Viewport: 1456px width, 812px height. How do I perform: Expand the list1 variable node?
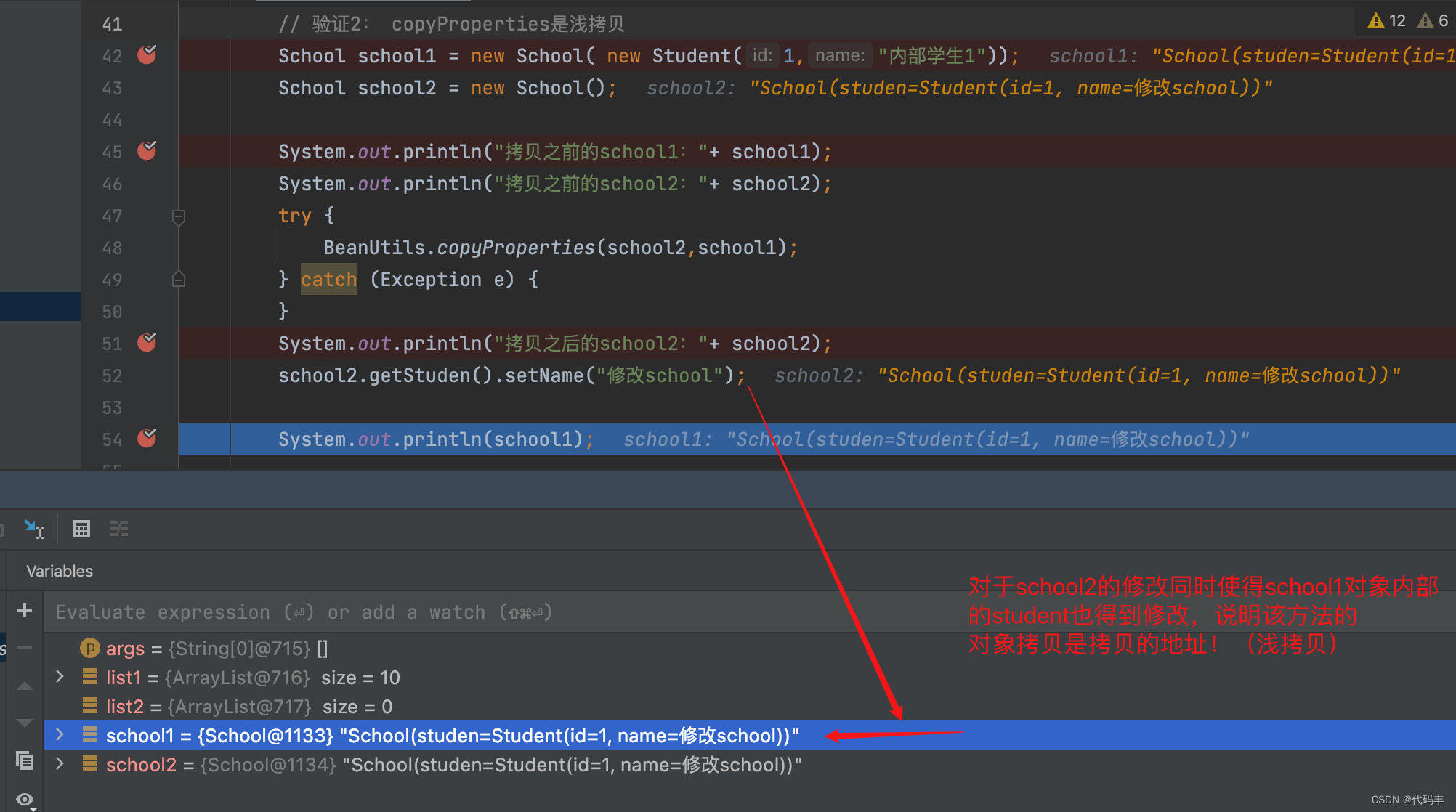click(60, 677)
